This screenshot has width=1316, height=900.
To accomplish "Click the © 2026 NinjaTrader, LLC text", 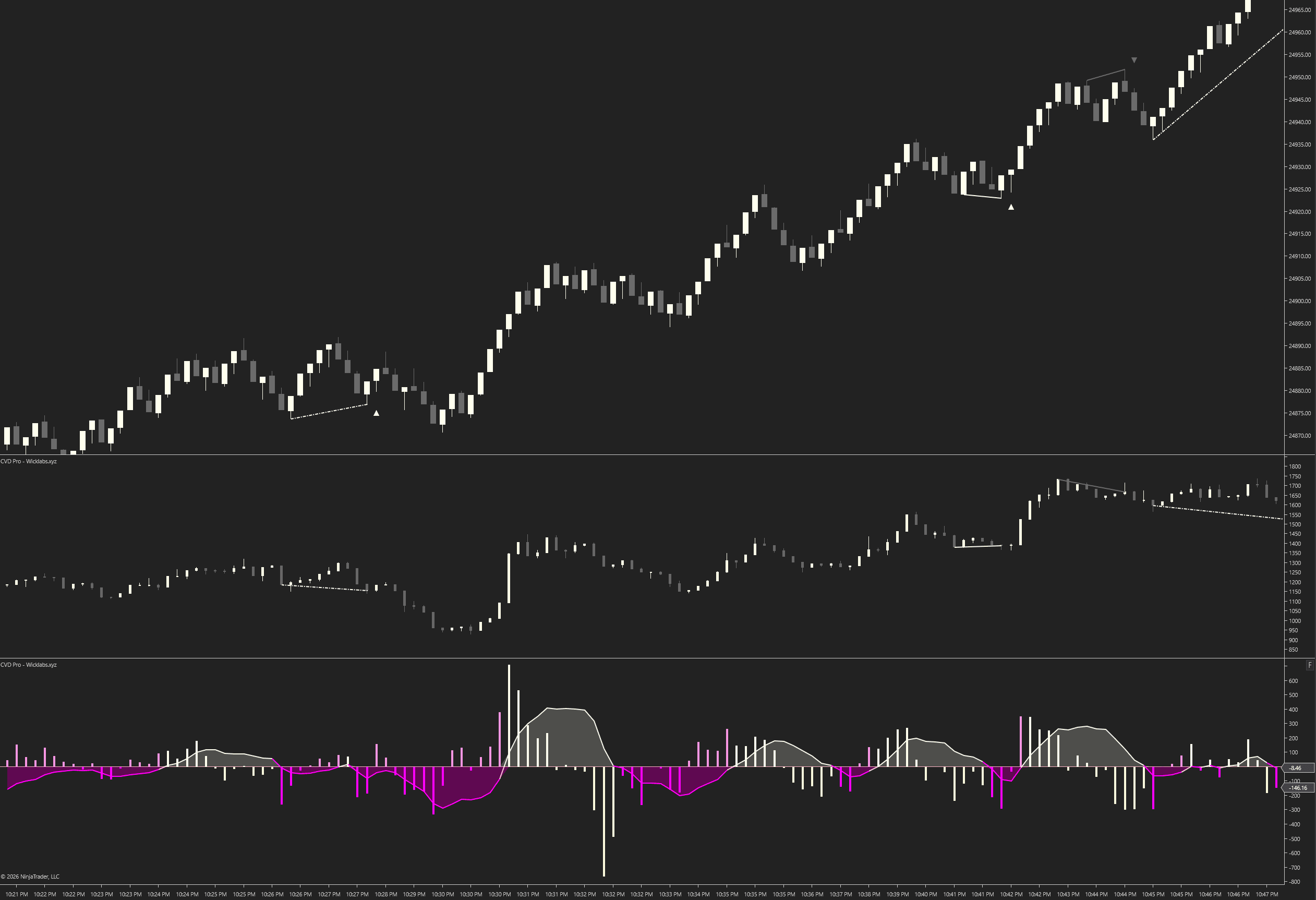I will point(31,876).
